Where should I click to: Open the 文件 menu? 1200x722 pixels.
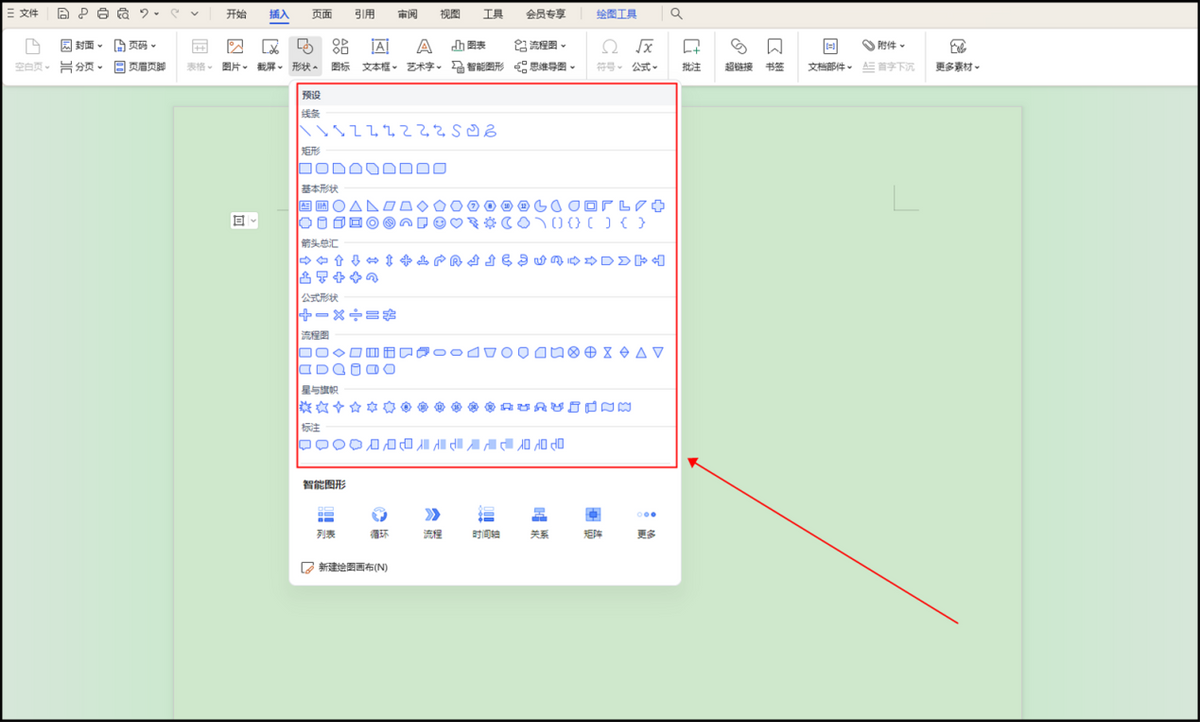(x=23, y=14)
